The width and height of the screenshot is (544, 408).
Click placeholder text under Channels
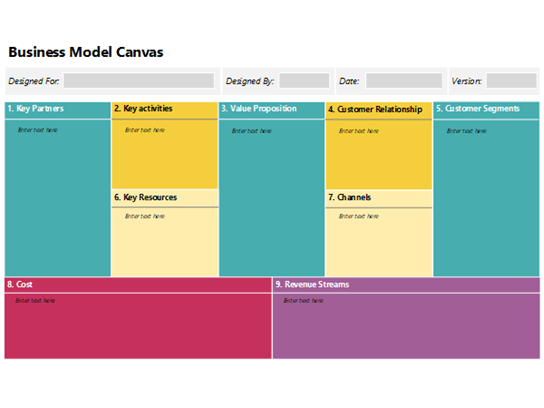pos(359,216)
